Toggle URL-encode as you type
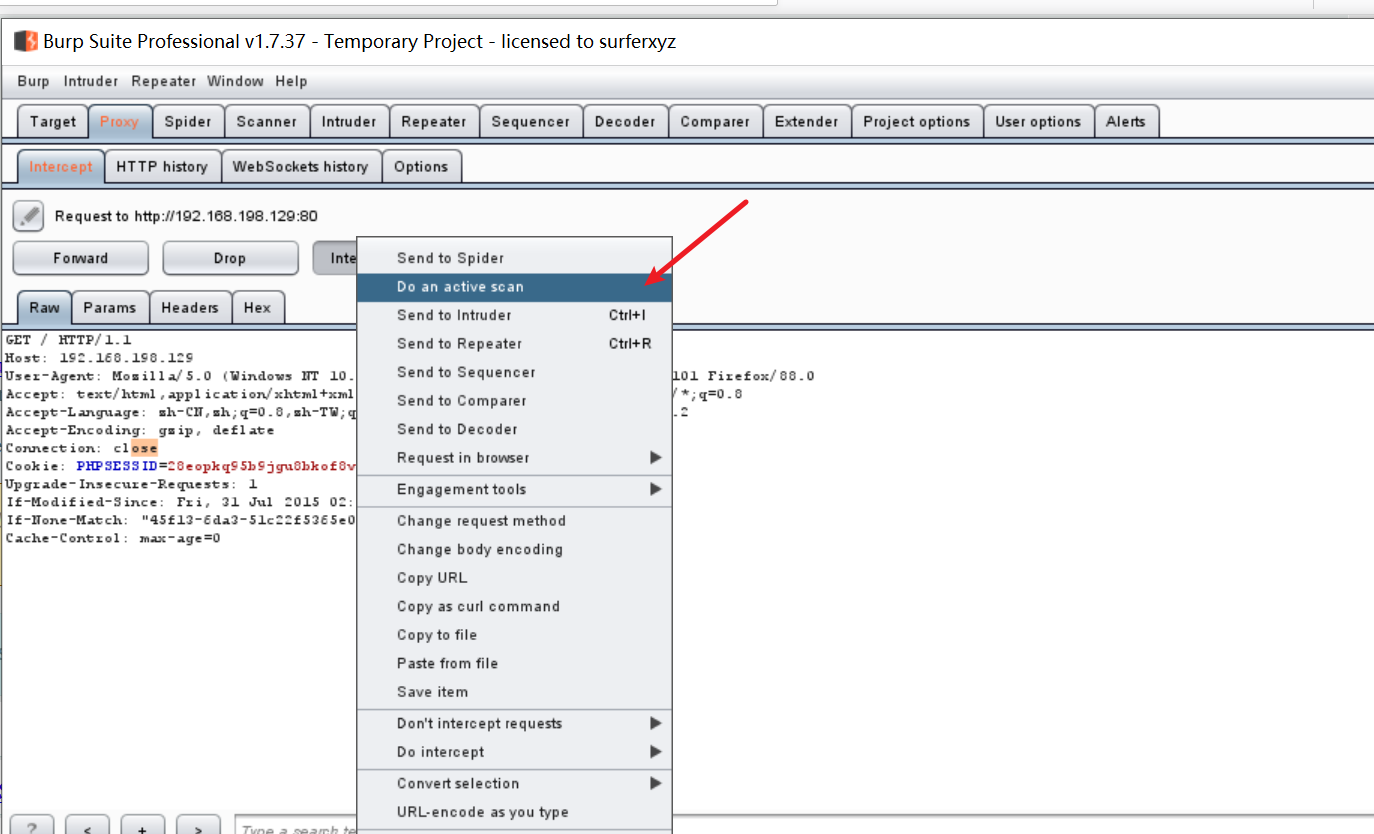Viewport: 1374px width, 834px height. 514,812
